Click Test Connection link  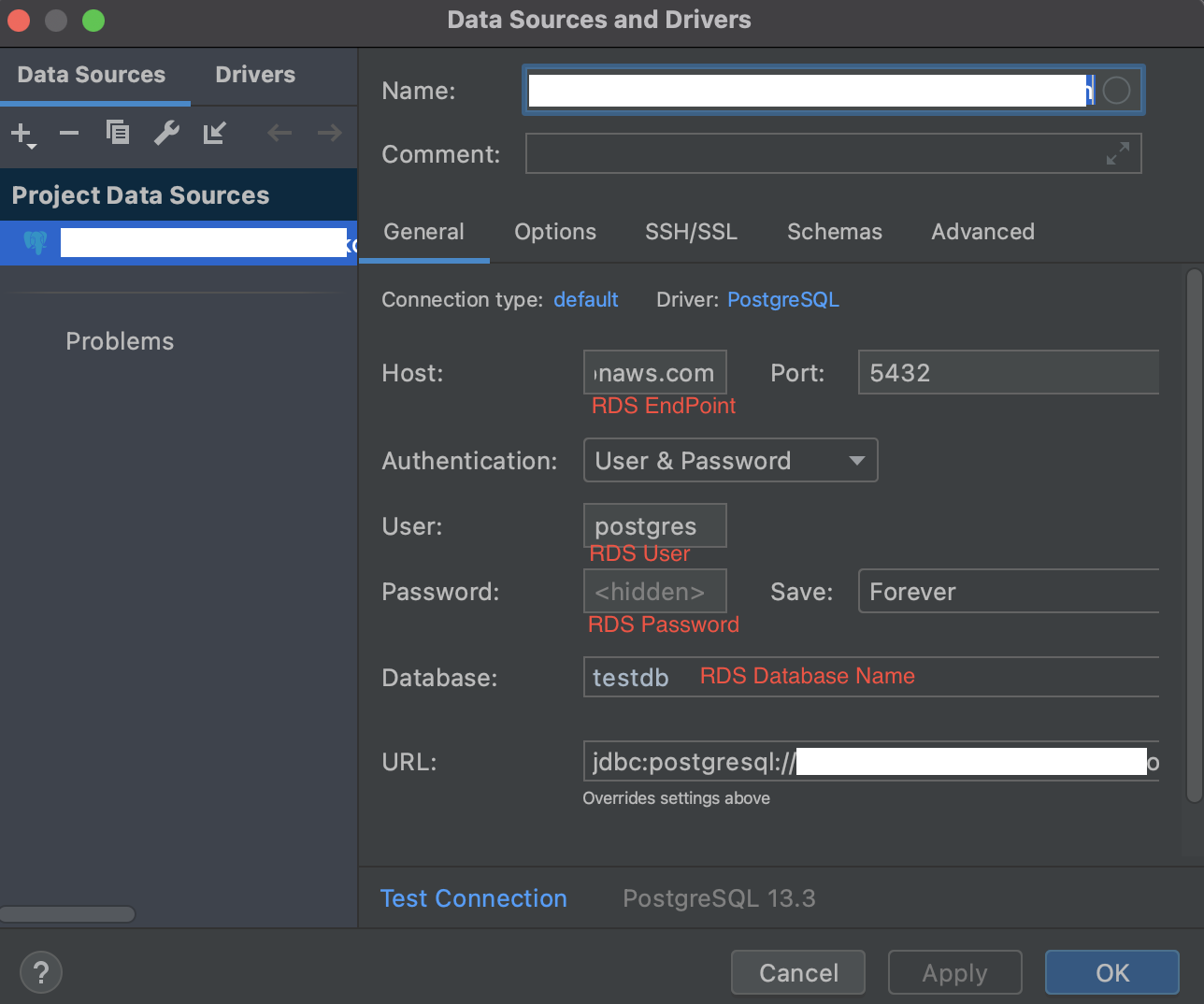point(474,898)
